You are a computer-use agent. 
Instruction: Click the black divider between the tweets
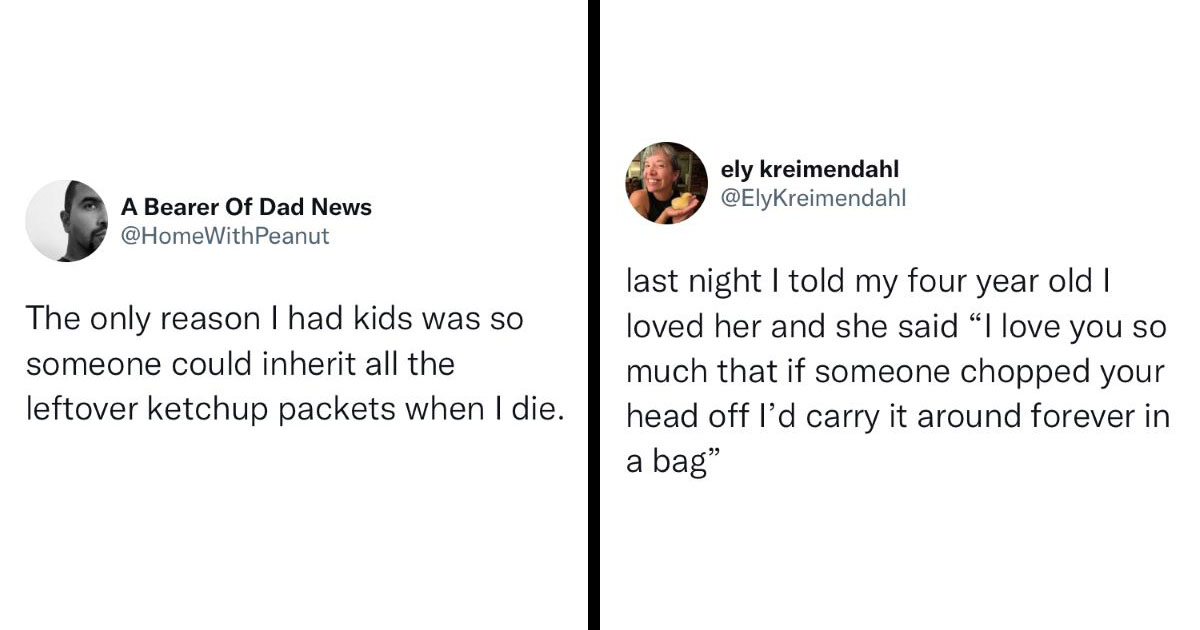coord(592,315)
